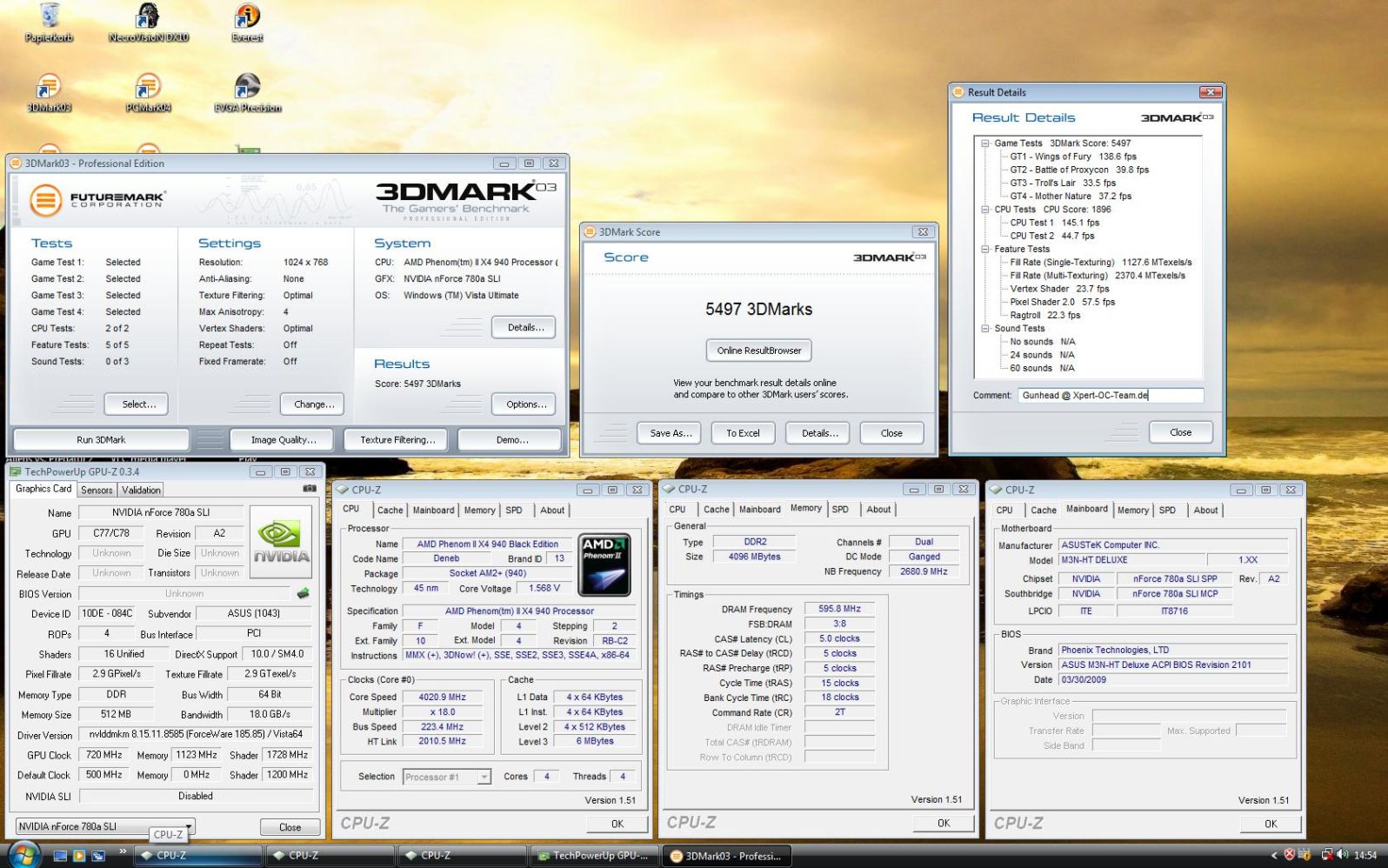
Task: Switch to 3DMark03 Professional taskbar button
Action: click(726, 856)
